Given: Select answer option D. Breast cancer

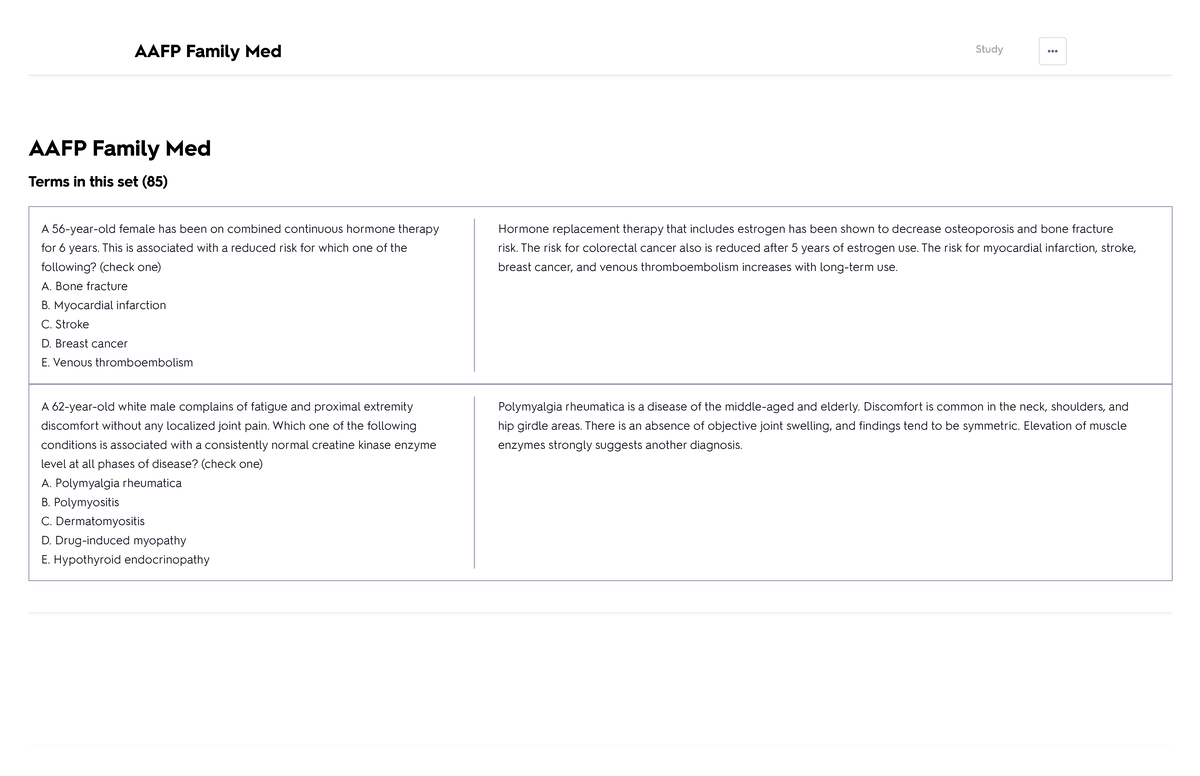Looking at the screenshot, I should click(x=83, y=343).
